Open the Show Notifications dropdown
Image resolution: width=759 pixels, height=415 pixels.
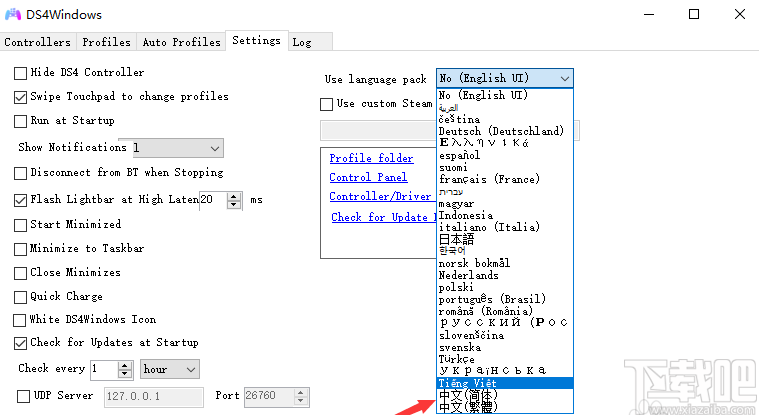pos(178,148)
